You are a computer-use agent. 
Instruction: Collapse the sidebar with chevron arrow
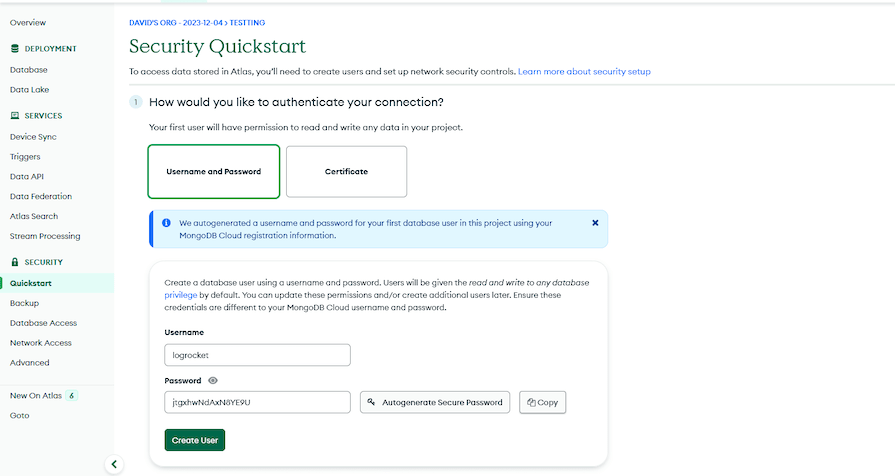click(x=114, y=464)
